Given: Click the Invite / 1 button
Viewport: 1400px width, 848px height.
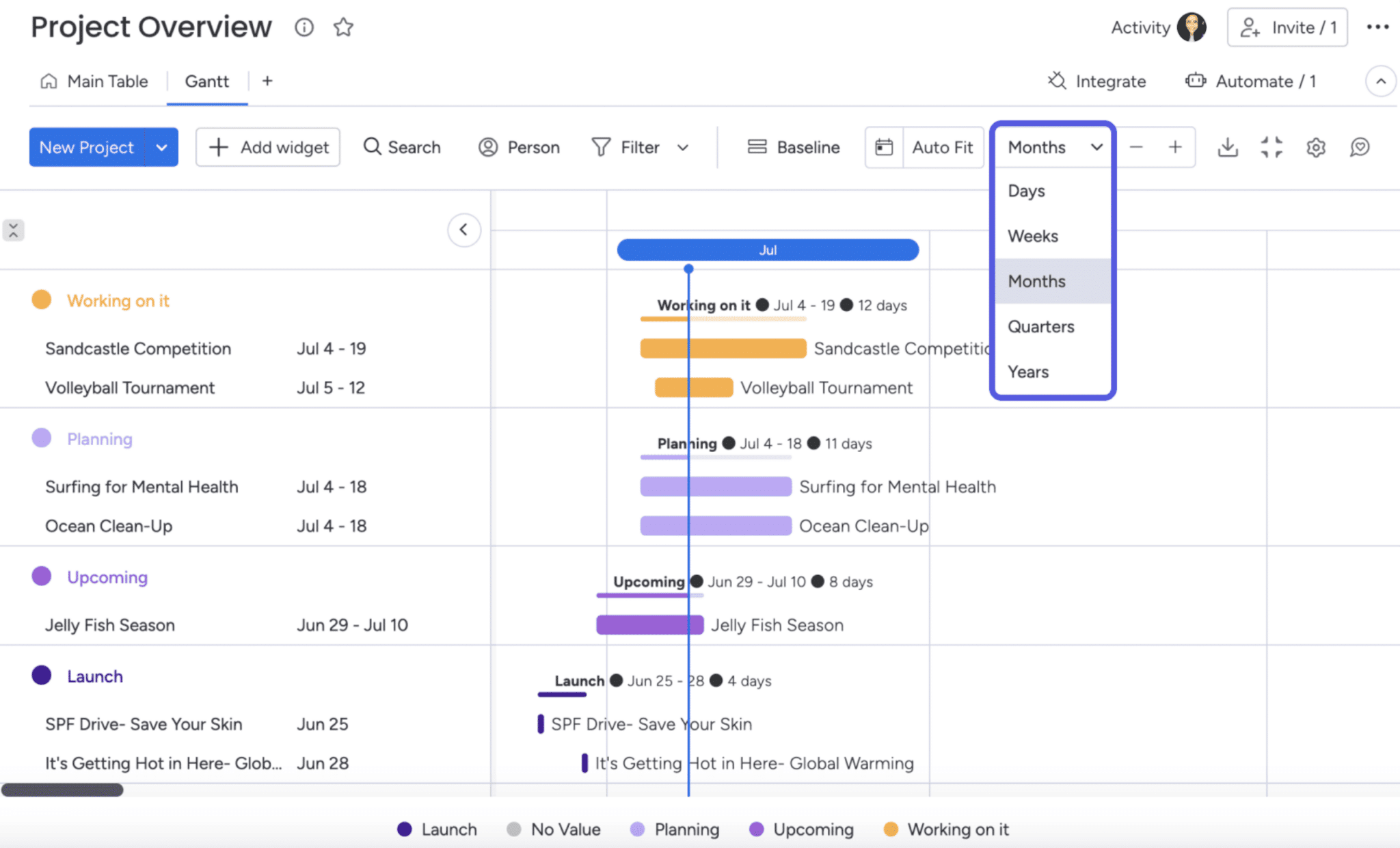Looking at the screenshot, I should [x=1288, y=27].
